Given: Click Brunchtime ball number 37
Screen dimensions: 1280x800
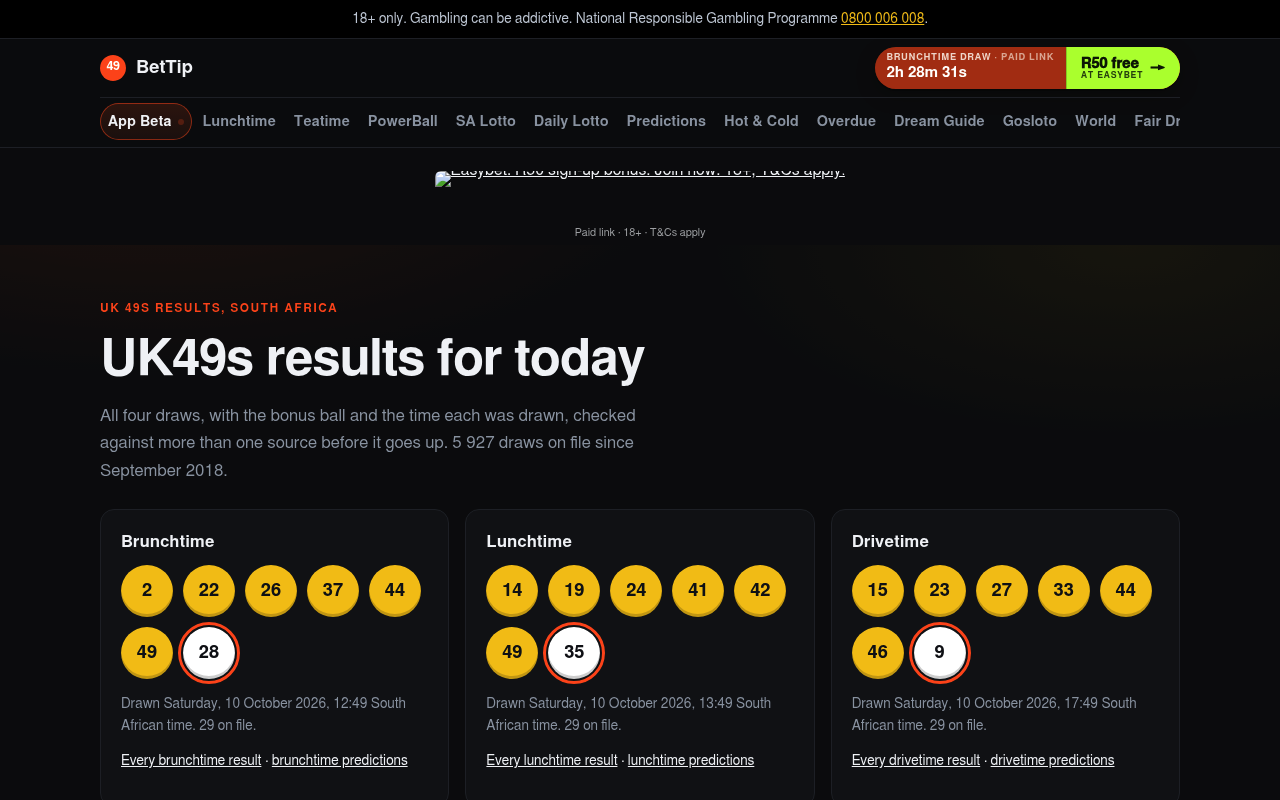Looking at the screenshot, I should coord(333,590).
